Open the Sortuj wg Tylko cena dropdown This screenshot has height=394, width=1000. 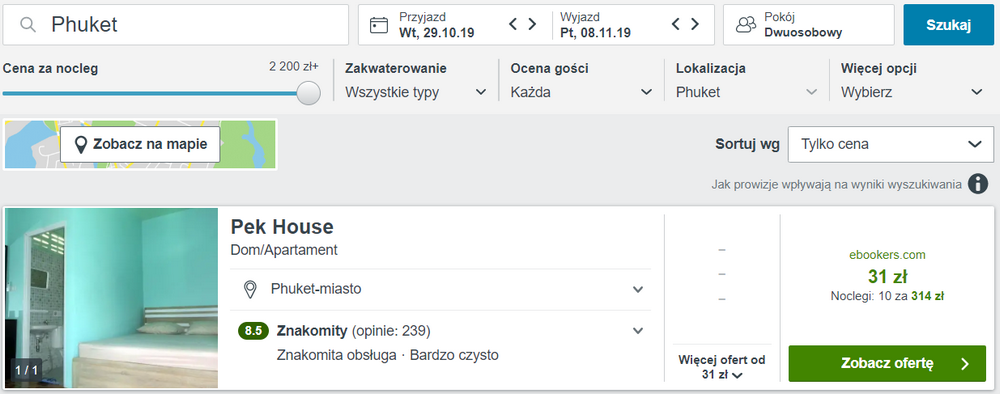tap(891, 144)
